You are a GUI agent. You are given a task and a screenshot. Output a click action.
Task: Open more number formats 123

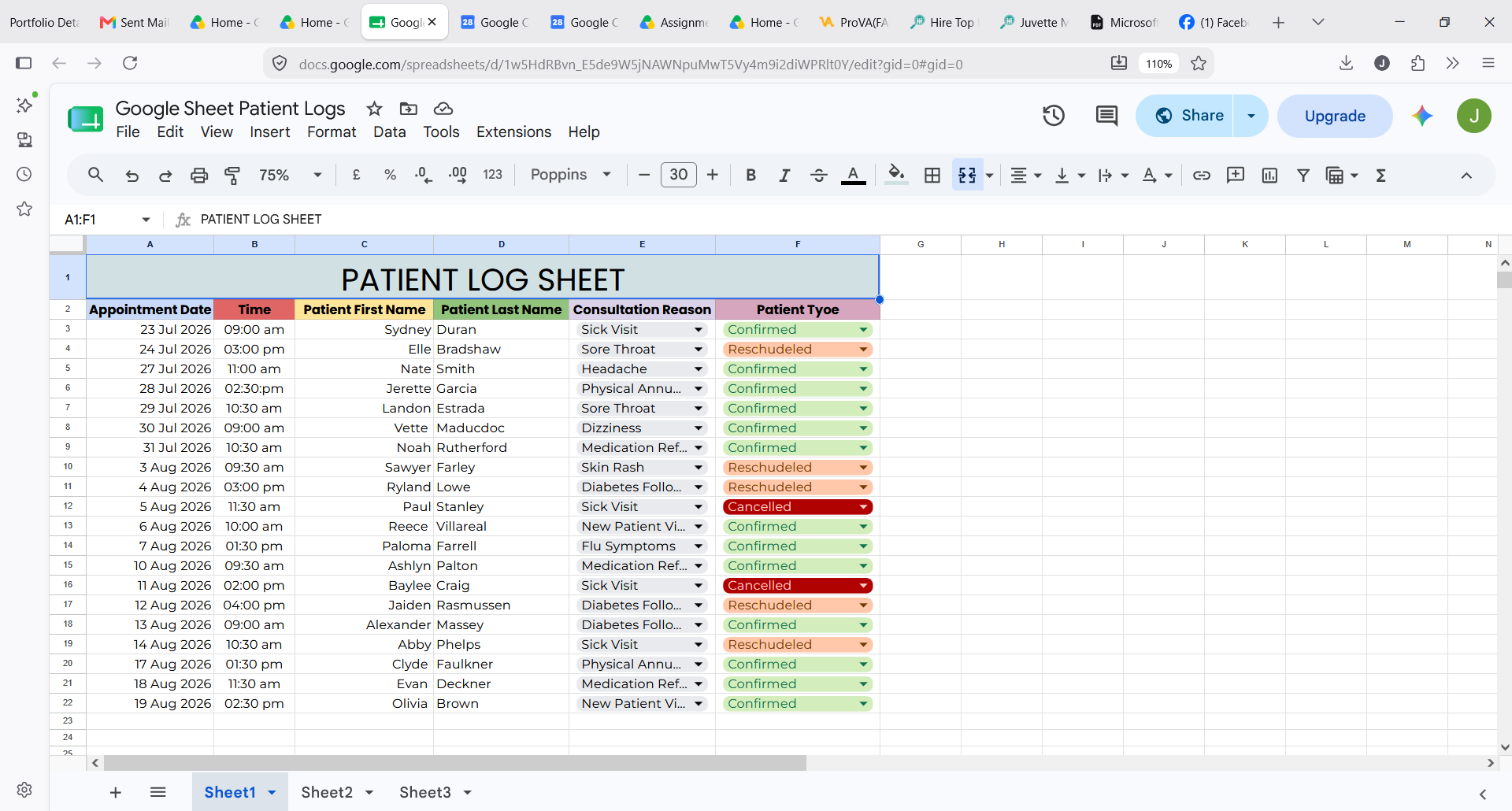pos(493,175)
